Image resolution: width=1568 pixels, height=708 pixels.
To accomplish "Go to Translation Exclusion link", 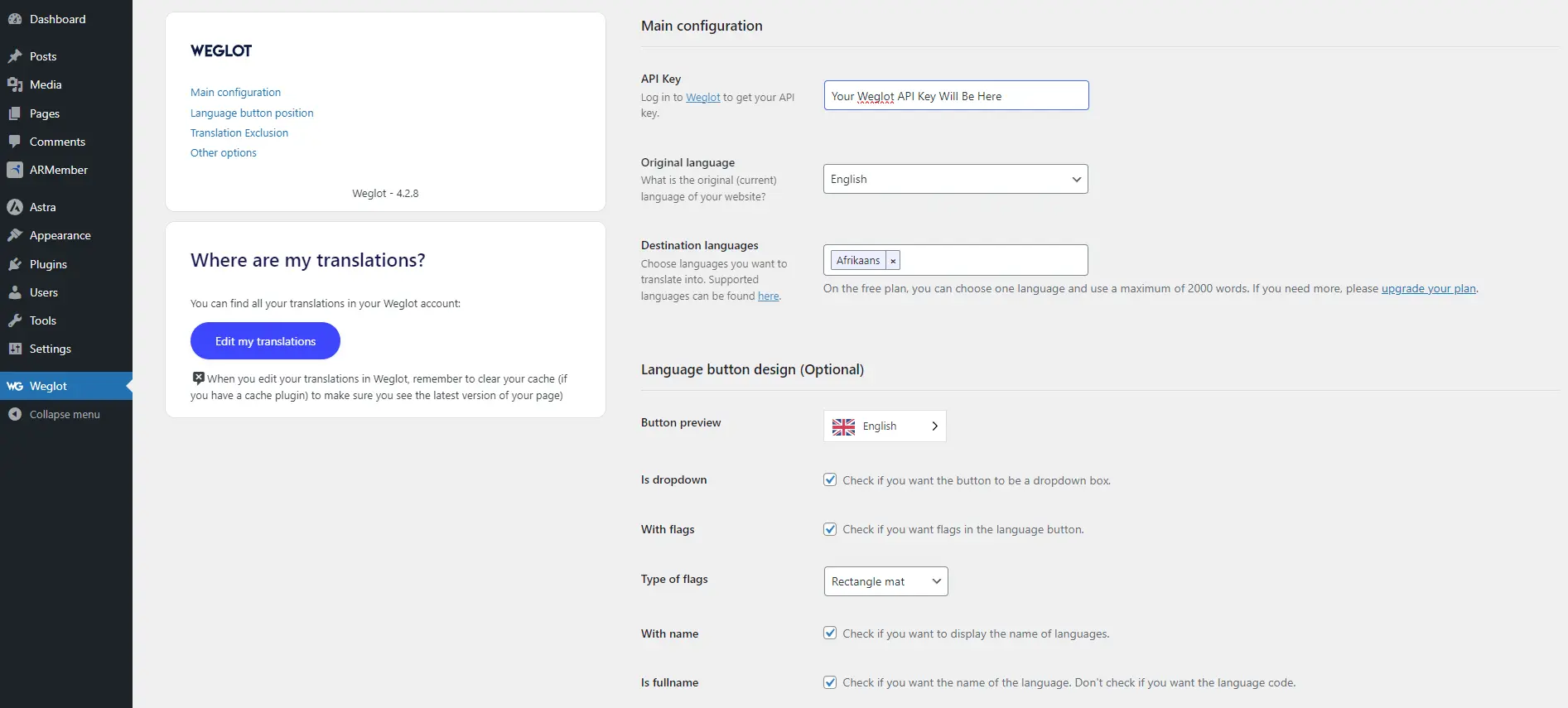I will click(239, 132).
